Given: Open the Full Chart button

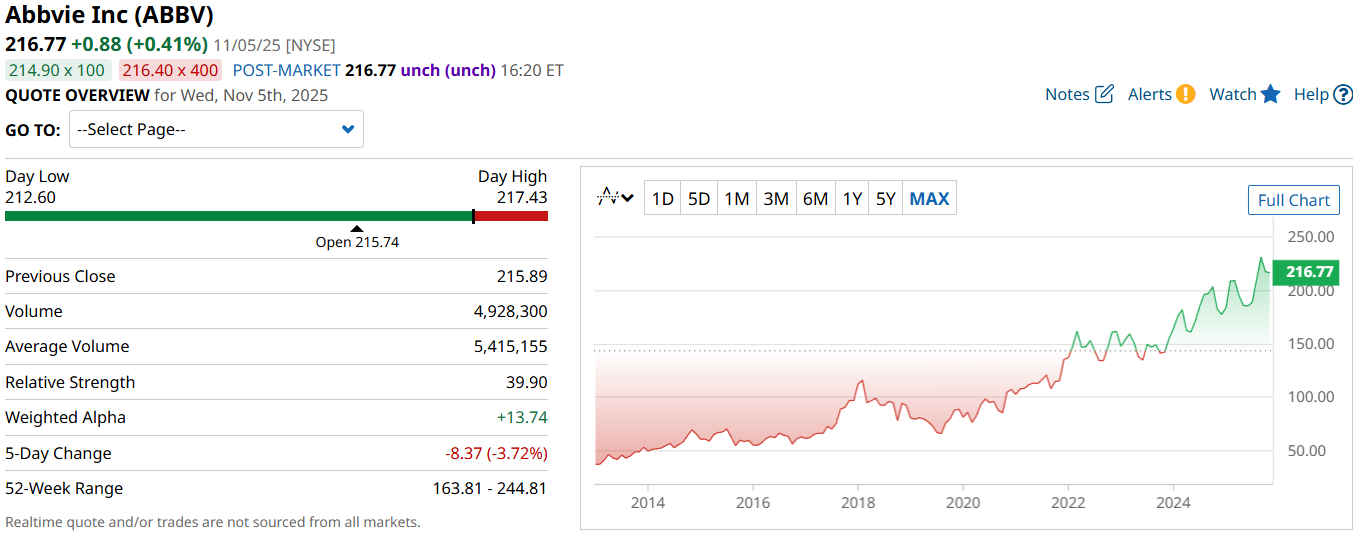Looking at the screenshot, I should [x=1293, y=200].
